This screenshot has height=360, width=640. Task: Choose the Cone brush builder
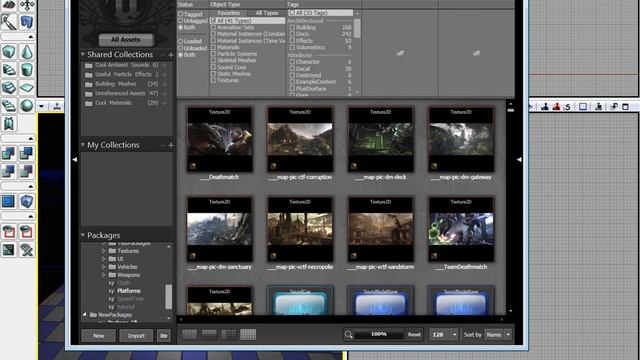[27, 52]
